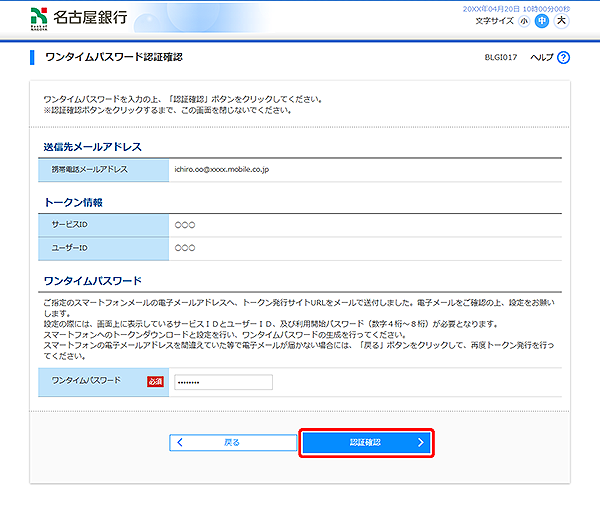
Task: Click the red 必須 required badge
Action: (x=155, y=381)
